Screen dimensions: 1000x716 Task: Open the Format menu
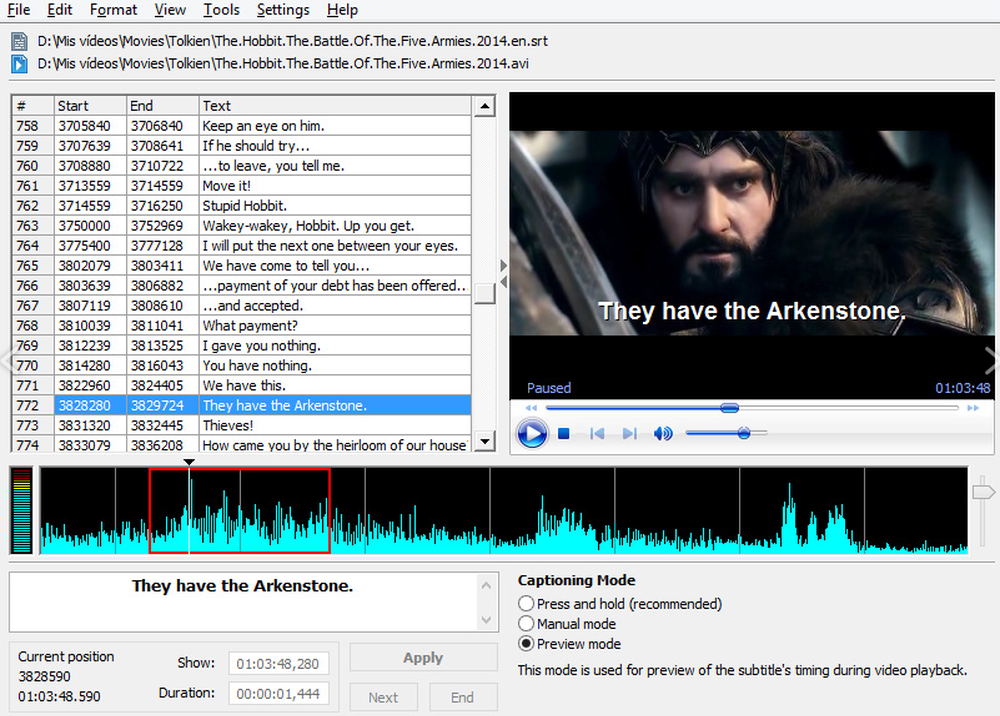coord(113,10)
